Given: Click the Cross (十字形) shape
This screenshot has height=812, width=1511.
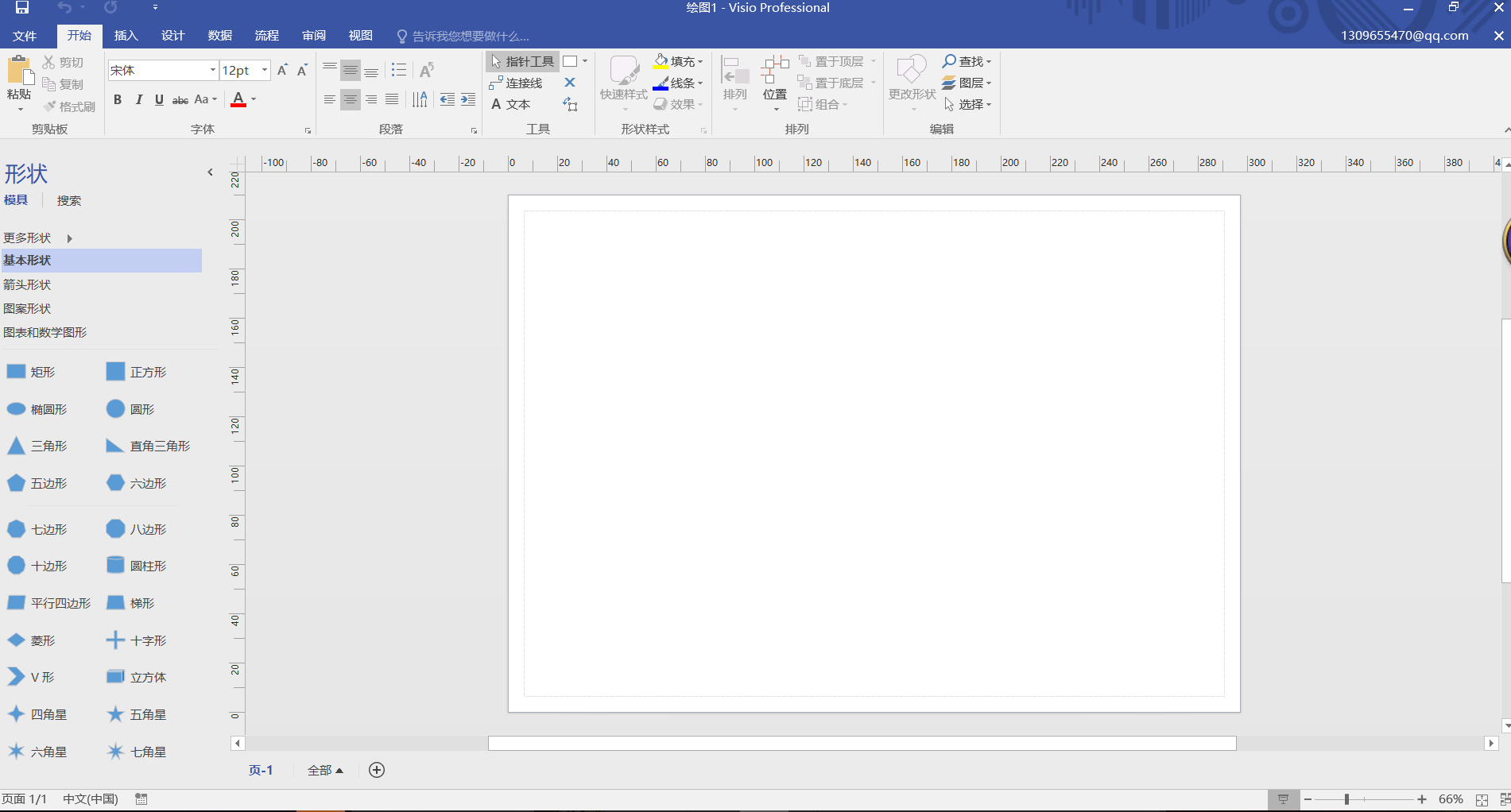Looking at the screenshot, I should (137, 640).
